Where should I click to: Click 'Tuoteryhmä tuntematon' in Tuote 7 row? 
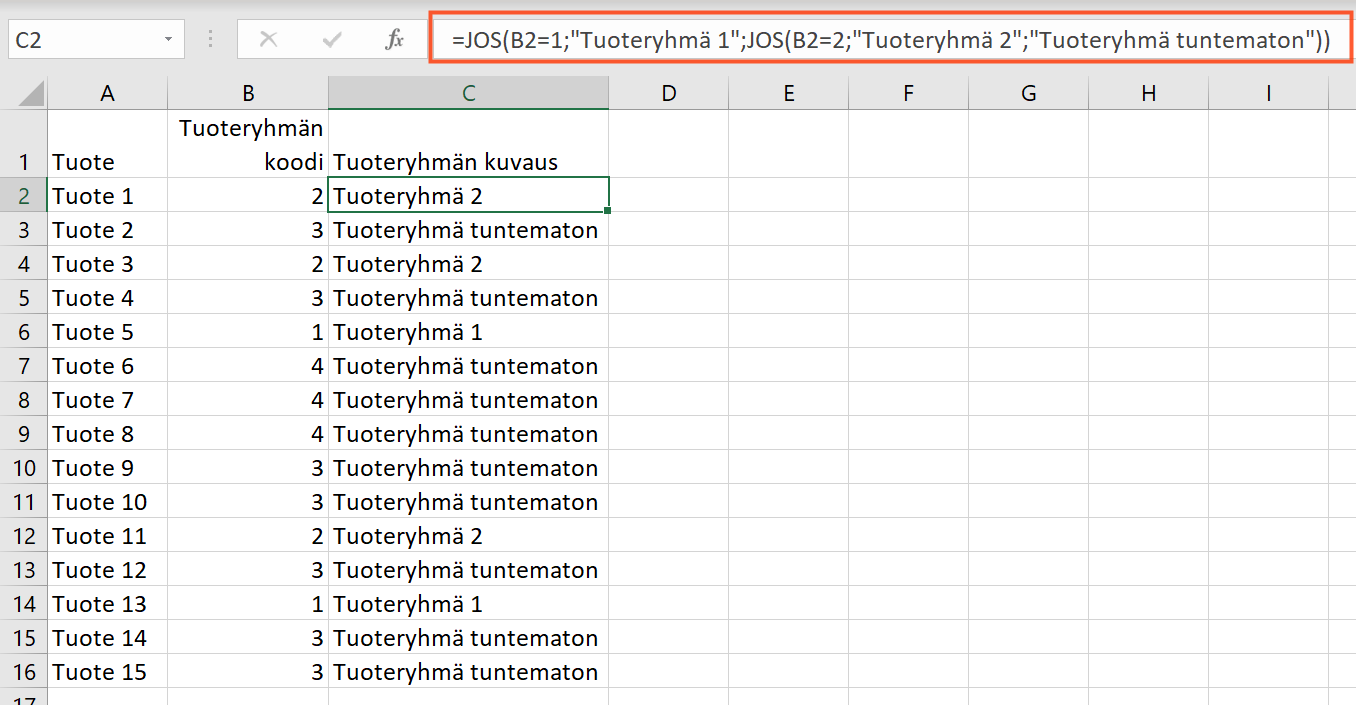(468, 400)
